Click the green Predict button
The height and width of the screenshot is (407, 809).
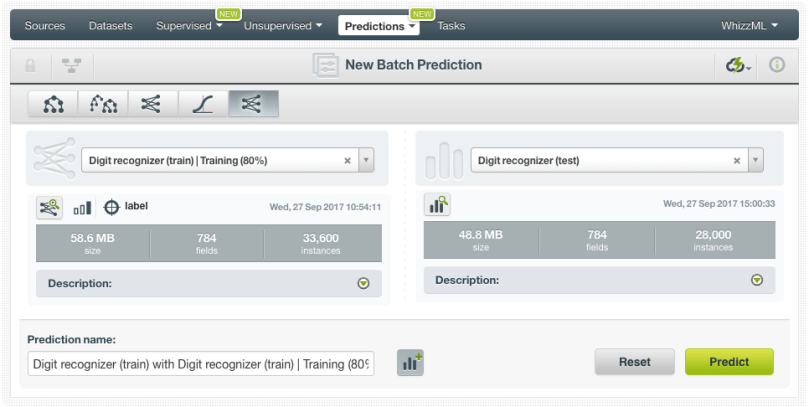[x=729, y=362]
